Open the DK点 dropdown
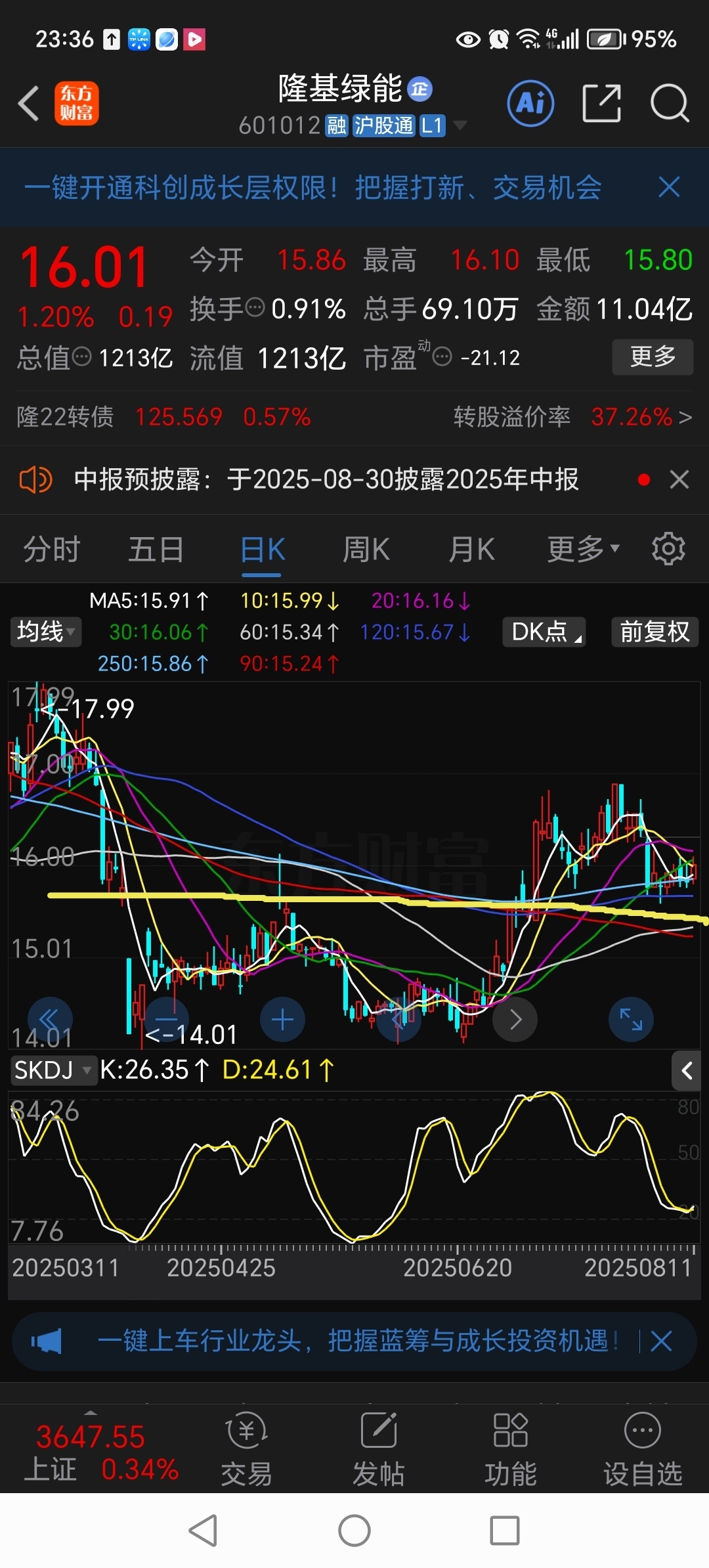The width and height of the screenshot is (709, 1568). (x=544, y=632)
